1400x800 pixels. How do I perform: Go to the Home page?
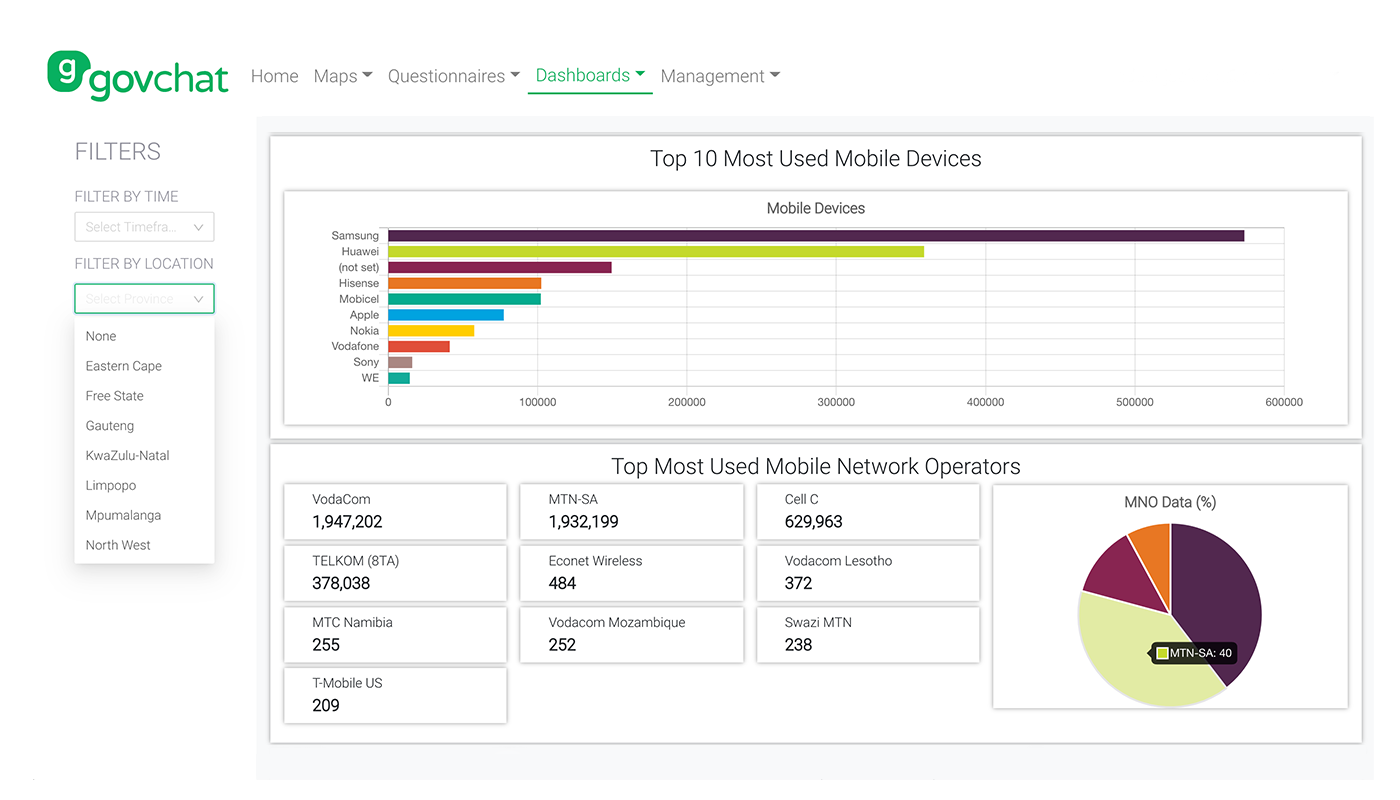(274, 76)
